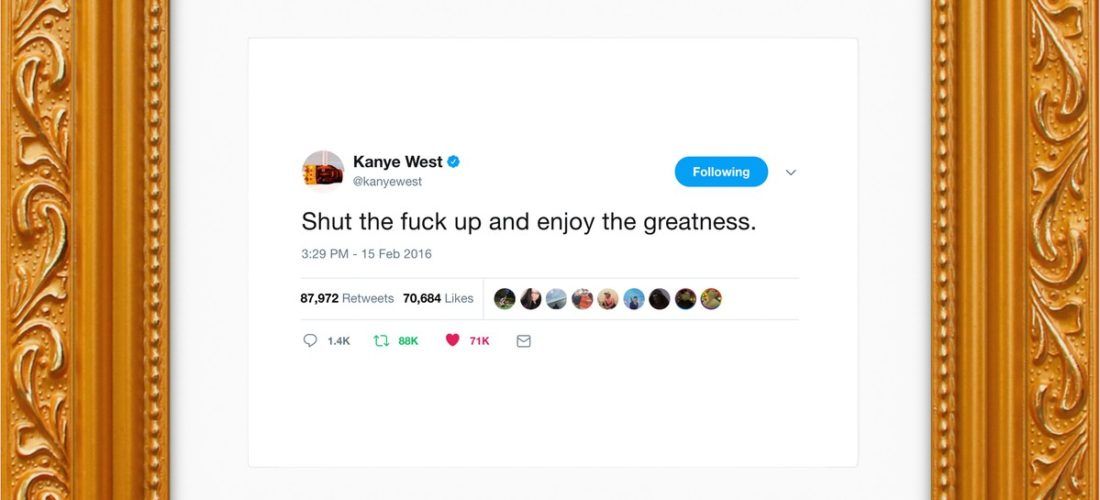Click the reply speech bubble icon
This screenshot has height=500, width=1100.
[310, 341]
